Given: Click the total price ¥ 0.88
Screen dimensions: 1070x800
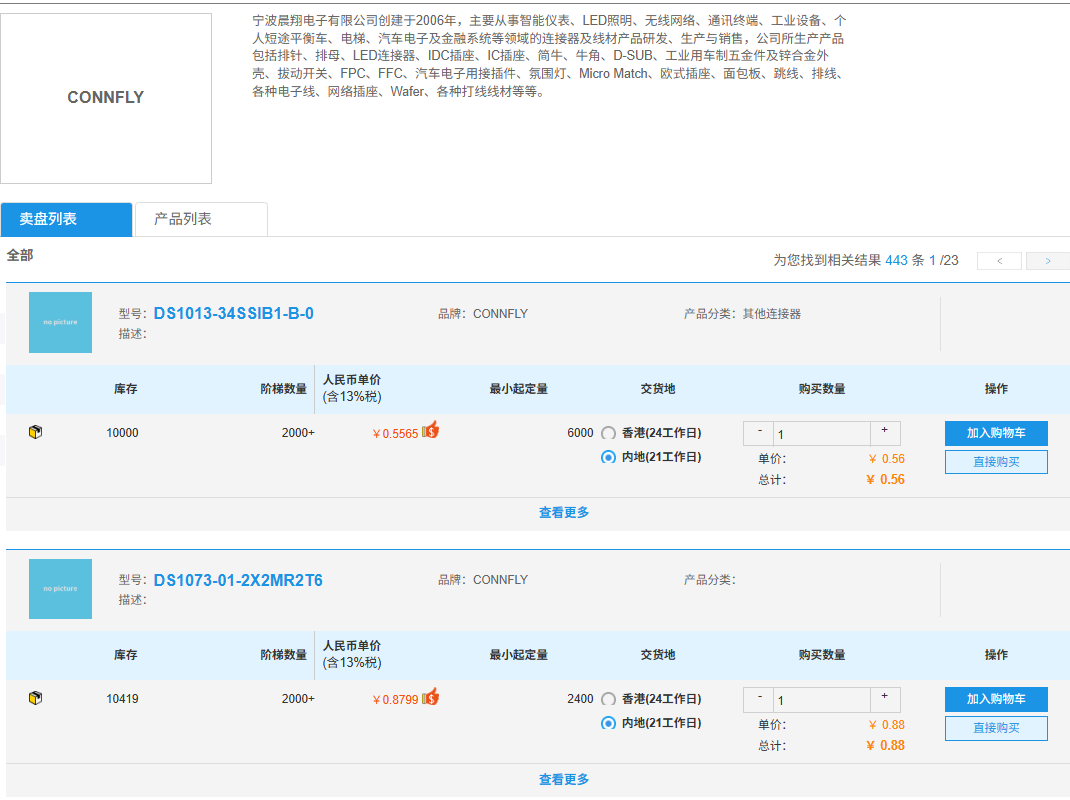Looking at the screenshot, I should [x=885, y=745].
